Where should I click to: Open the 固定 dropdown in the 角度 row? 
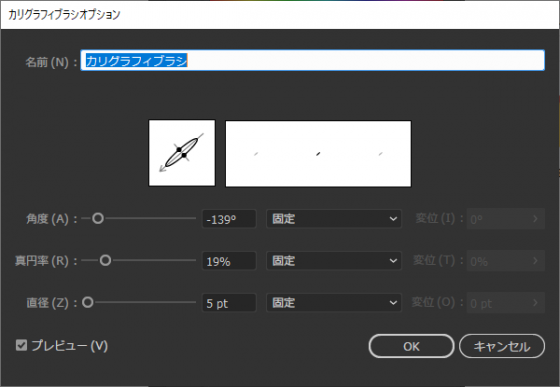click(334, 218)
